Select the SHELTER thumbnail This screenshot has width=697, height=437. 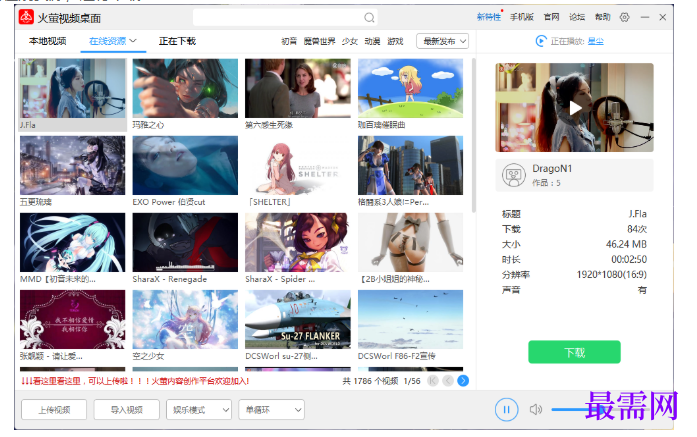click(x=297, y=165)
